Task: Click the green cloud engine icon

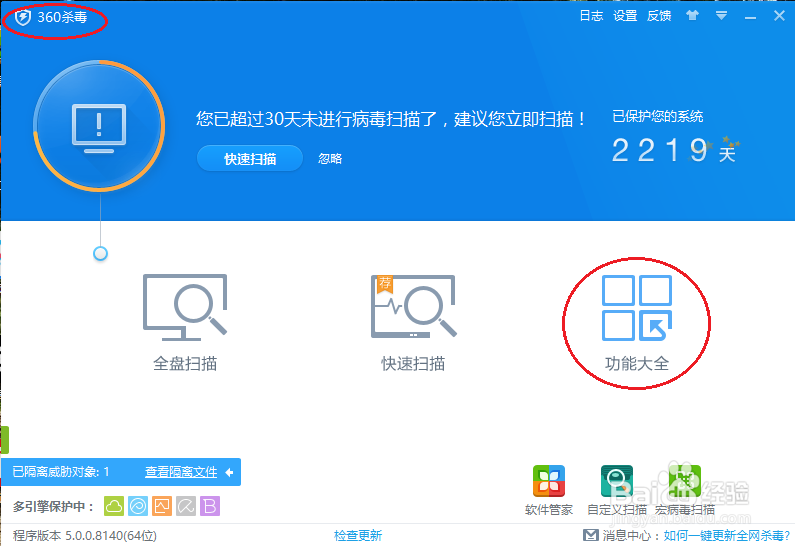Action: 114,506
